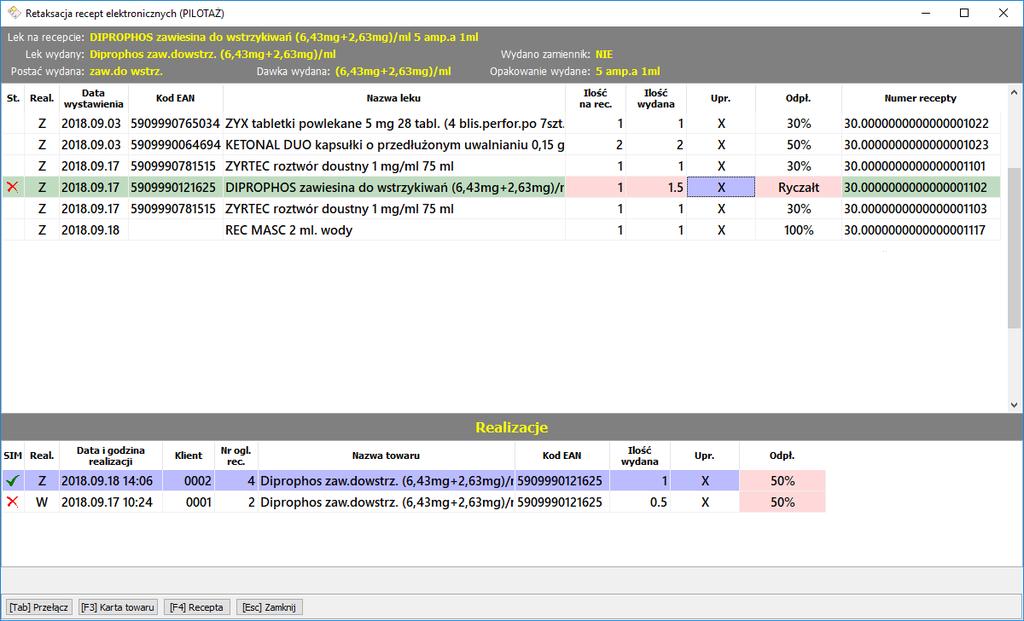The image size is (1024, 621).
Task: Click the Upr. column header in the top table
Action: click(720, 99)
